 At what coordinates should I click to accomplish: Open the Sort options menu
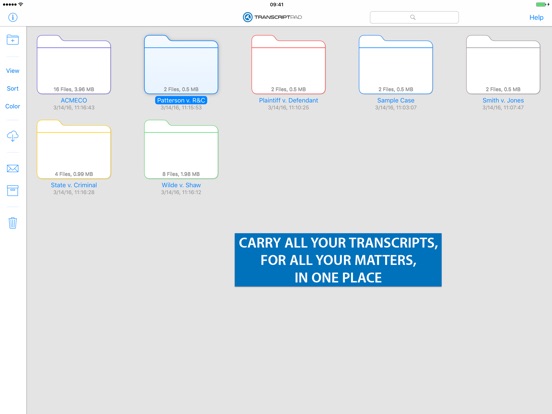(x=13, y=88)
